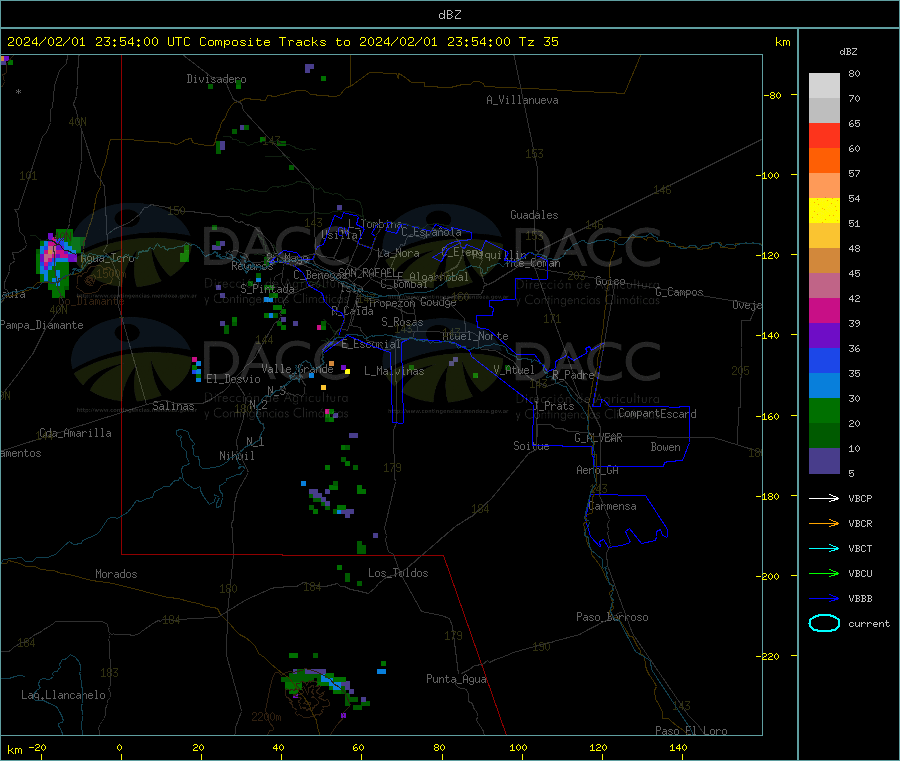Click the G_Campos location label
The height and width of the screenshot is (761, 900).
(680, 292)
